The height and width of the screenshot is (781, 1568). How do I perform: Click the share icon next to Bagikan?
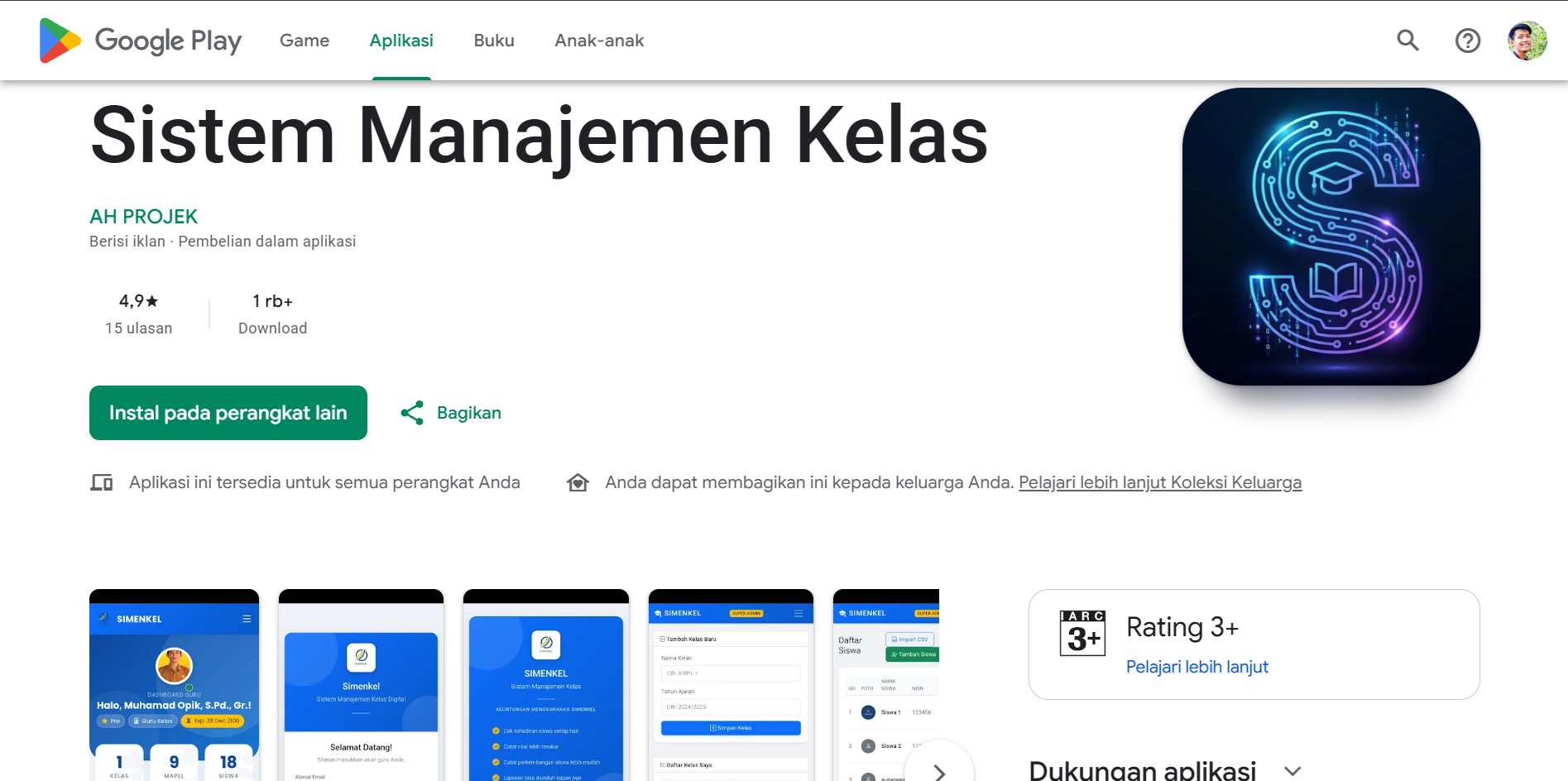412,413
